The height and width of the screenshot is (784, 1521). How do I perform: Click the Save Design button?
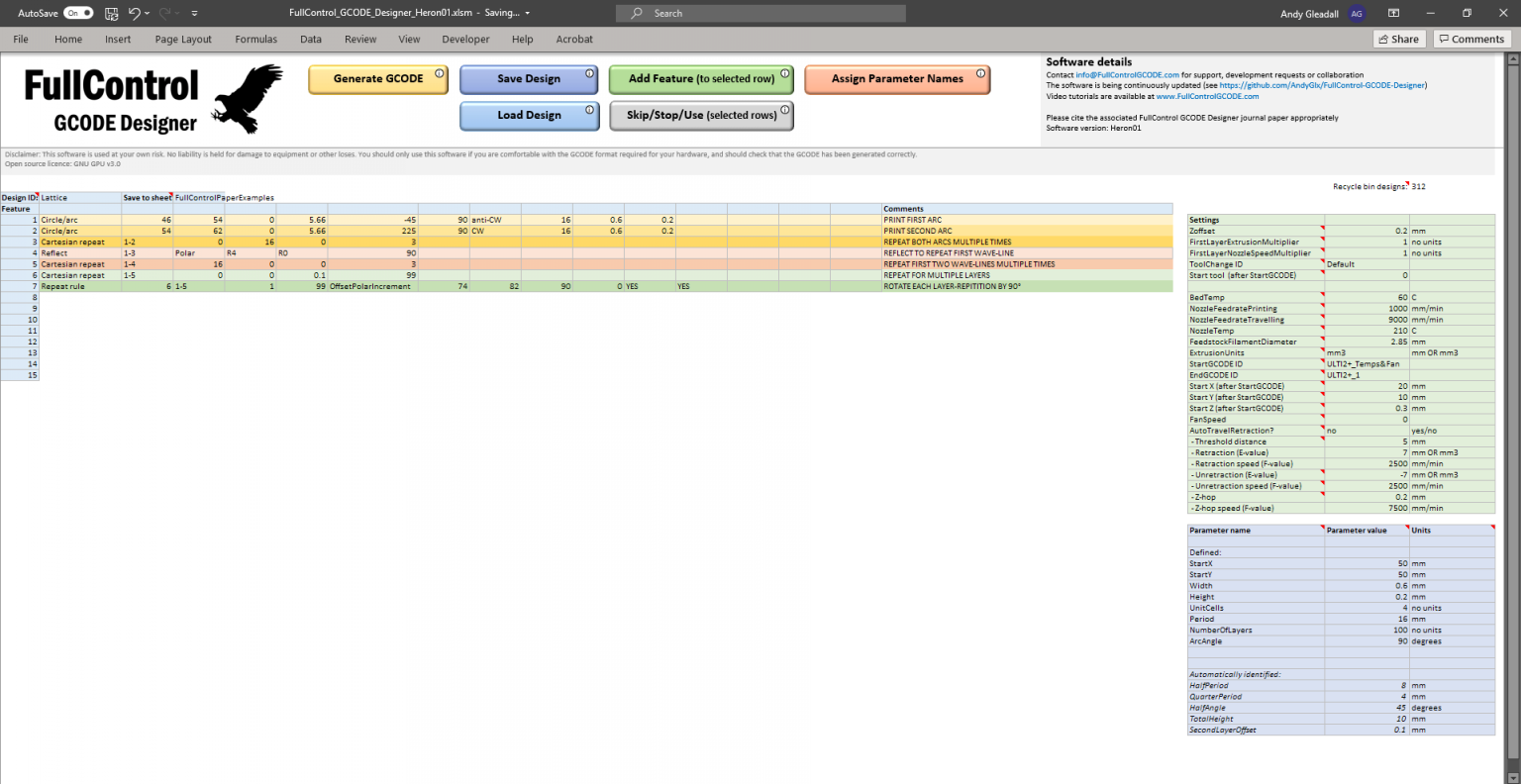(528, 79)
